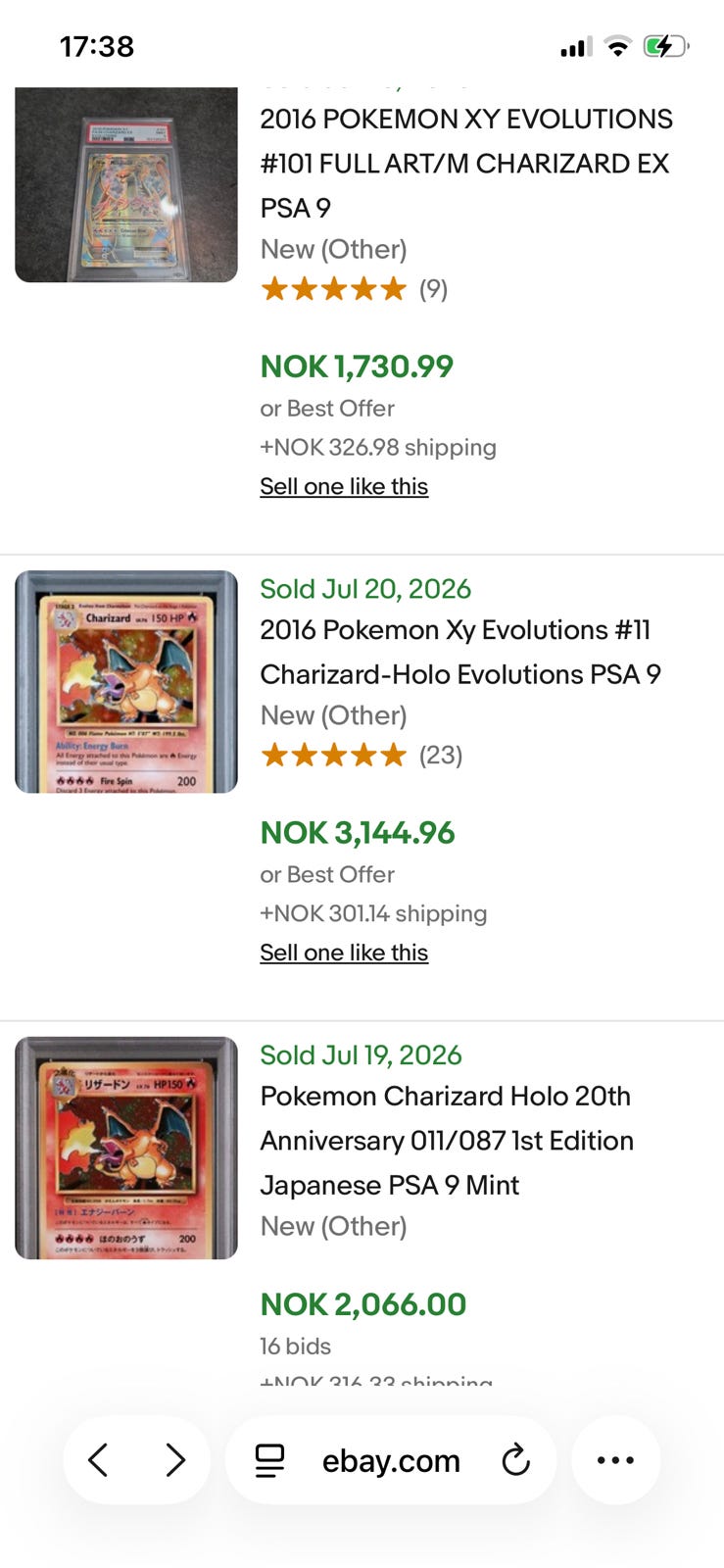The image size is (724, 1568).
Task: Open the Japanese 20th Anniversary Charizard image
Action: tap(126, 1148)
